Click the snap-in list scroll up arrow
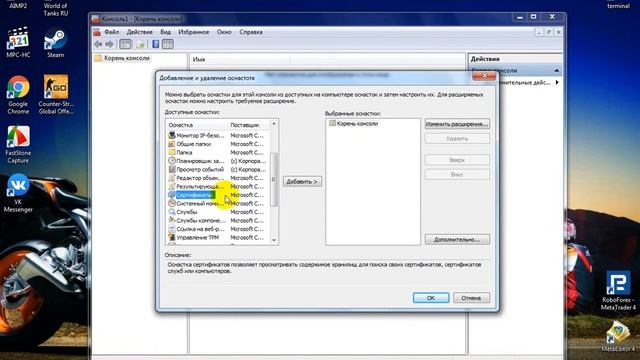This screenshot has width=640, height=360. 274,124
